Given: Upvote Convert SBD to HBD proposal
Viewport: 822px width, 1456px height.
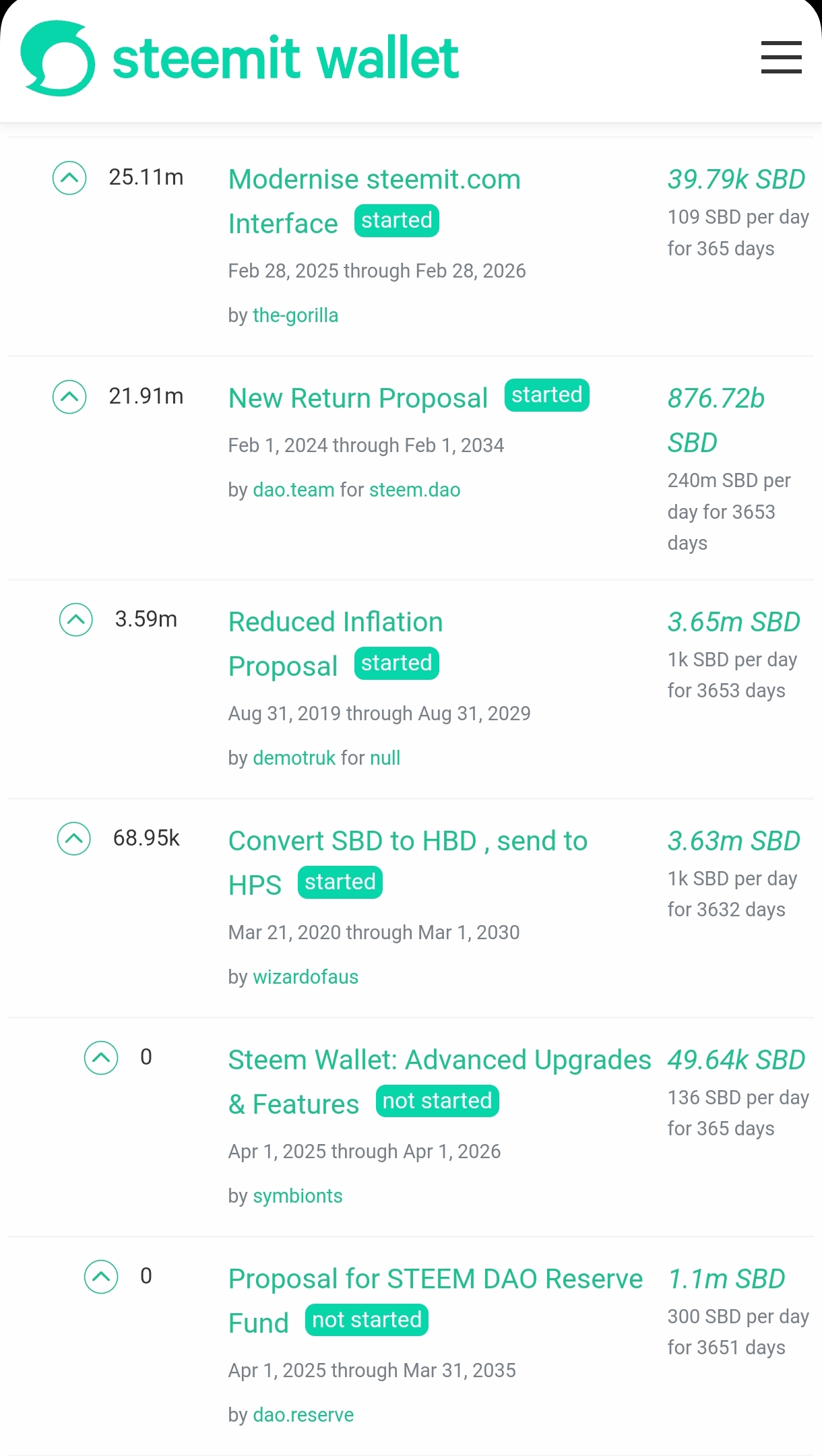Looking at the screenshot, I should coord(74,839).
